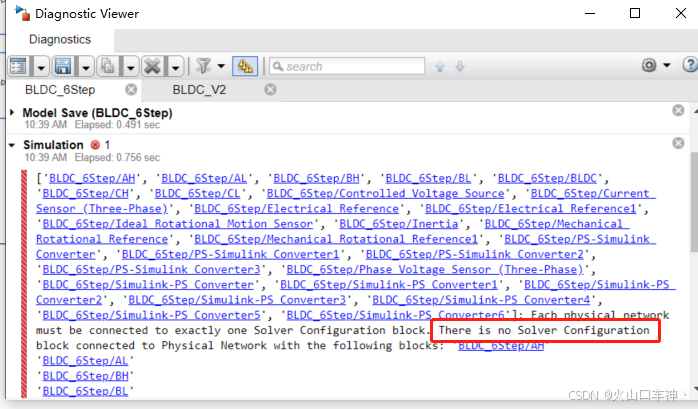This screenshot has height=409, width=698.
Task: Open the BLDC_6Step/Inertia link
Action: click(399, 224)
